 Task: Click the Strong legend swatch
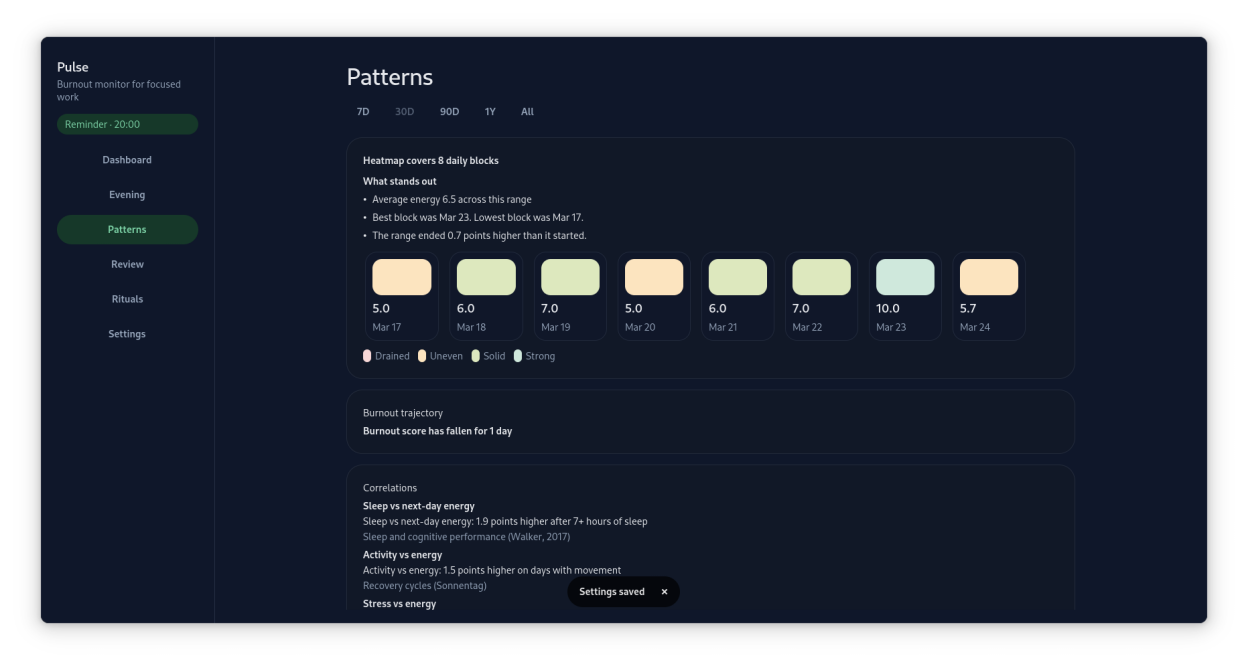pyautogui.click(x=518, y=356)
